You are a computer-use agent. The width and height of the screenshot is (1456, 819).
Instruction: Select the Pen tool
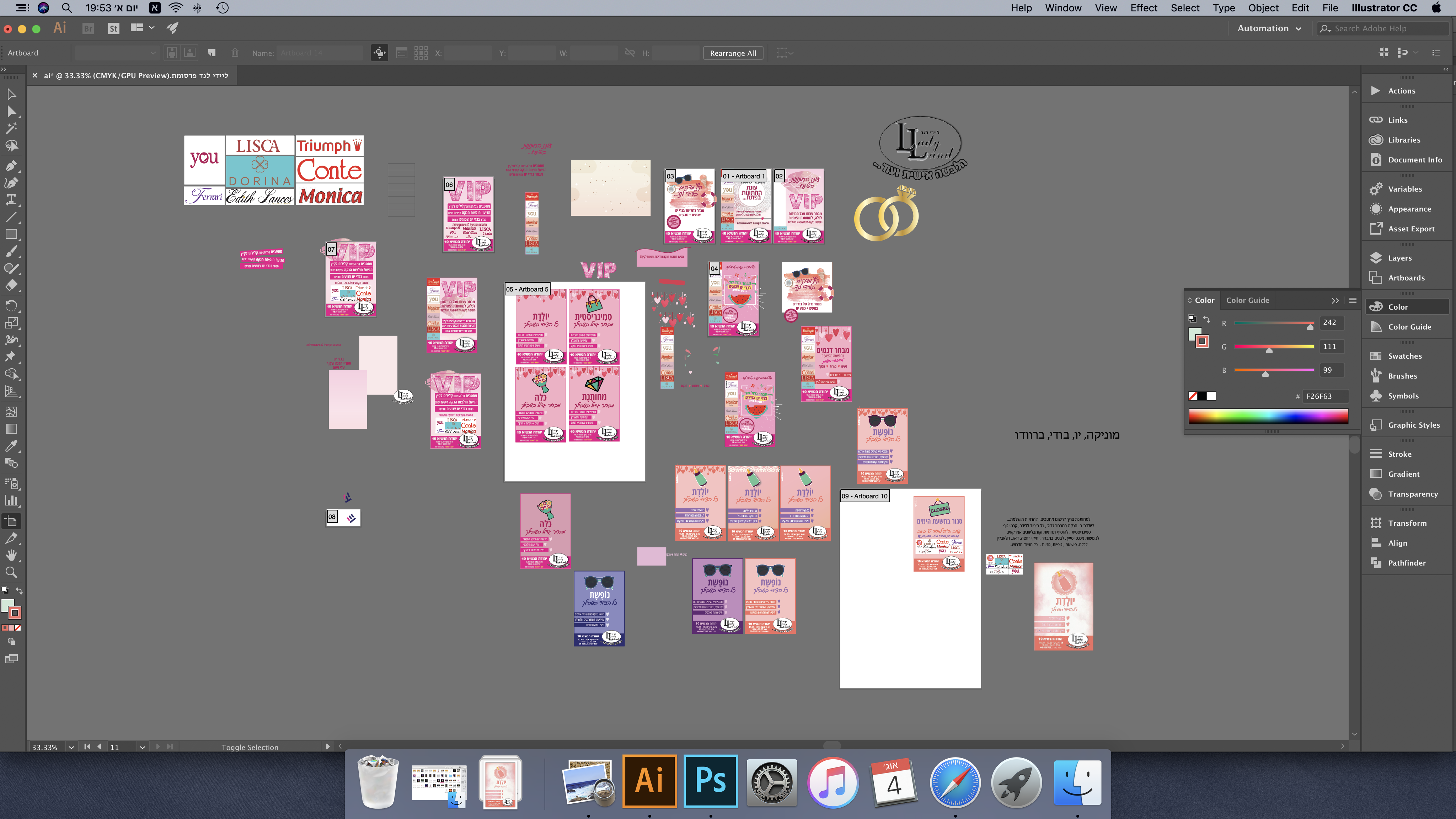[11, 166]
